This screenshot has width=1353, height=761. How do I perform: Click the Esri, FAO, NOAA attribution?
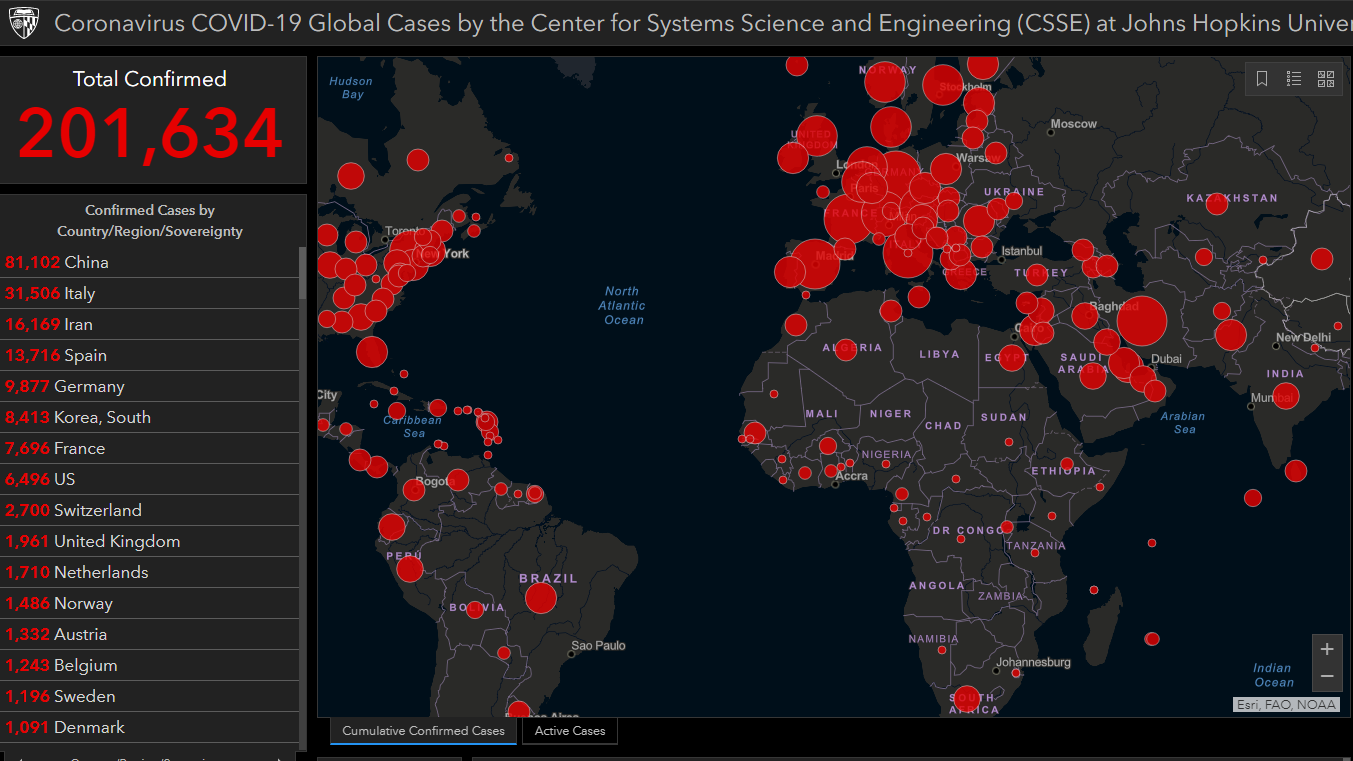[1285, 704]
